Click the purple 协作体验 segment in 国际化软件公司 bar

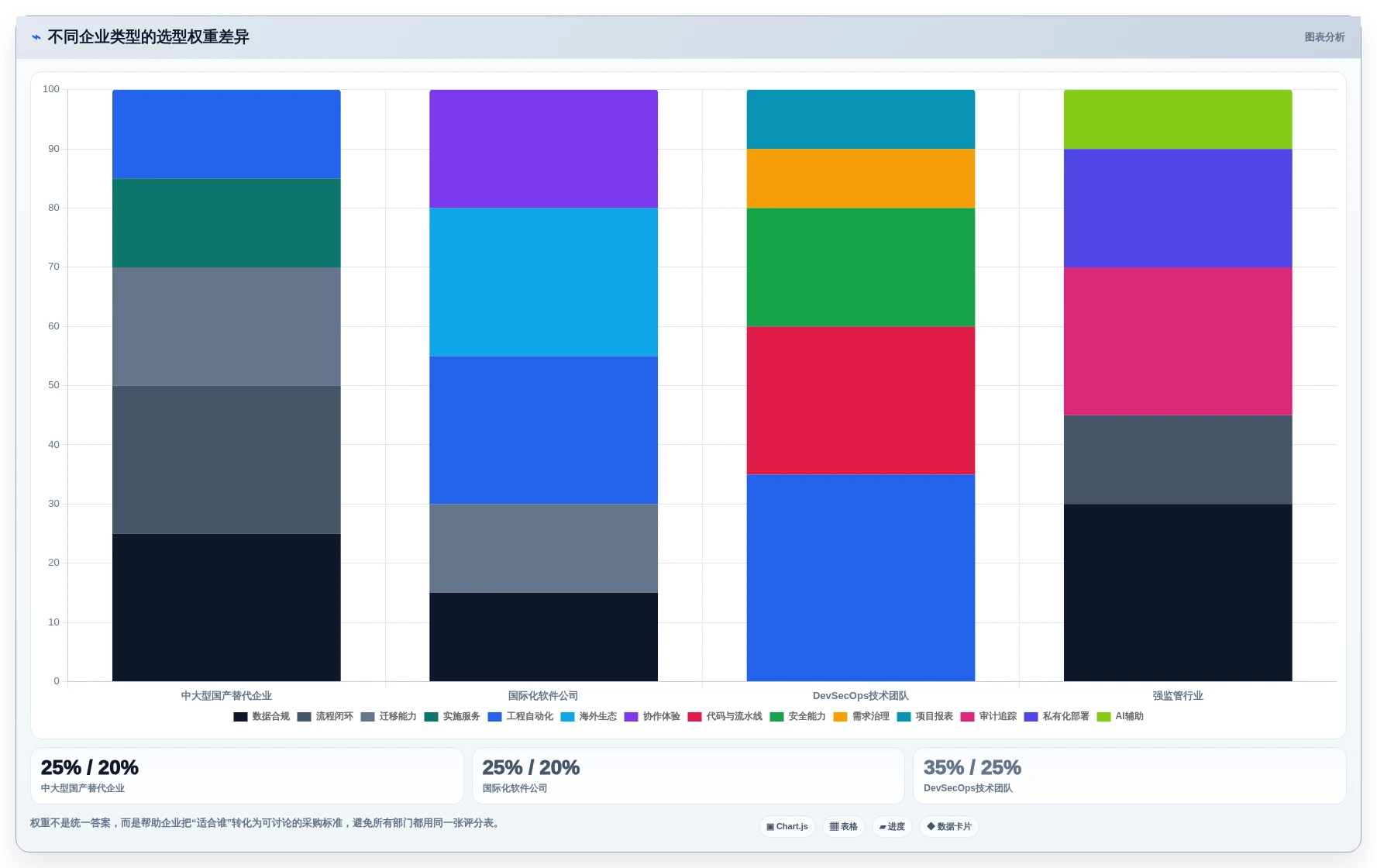click(x=543, y=149)
